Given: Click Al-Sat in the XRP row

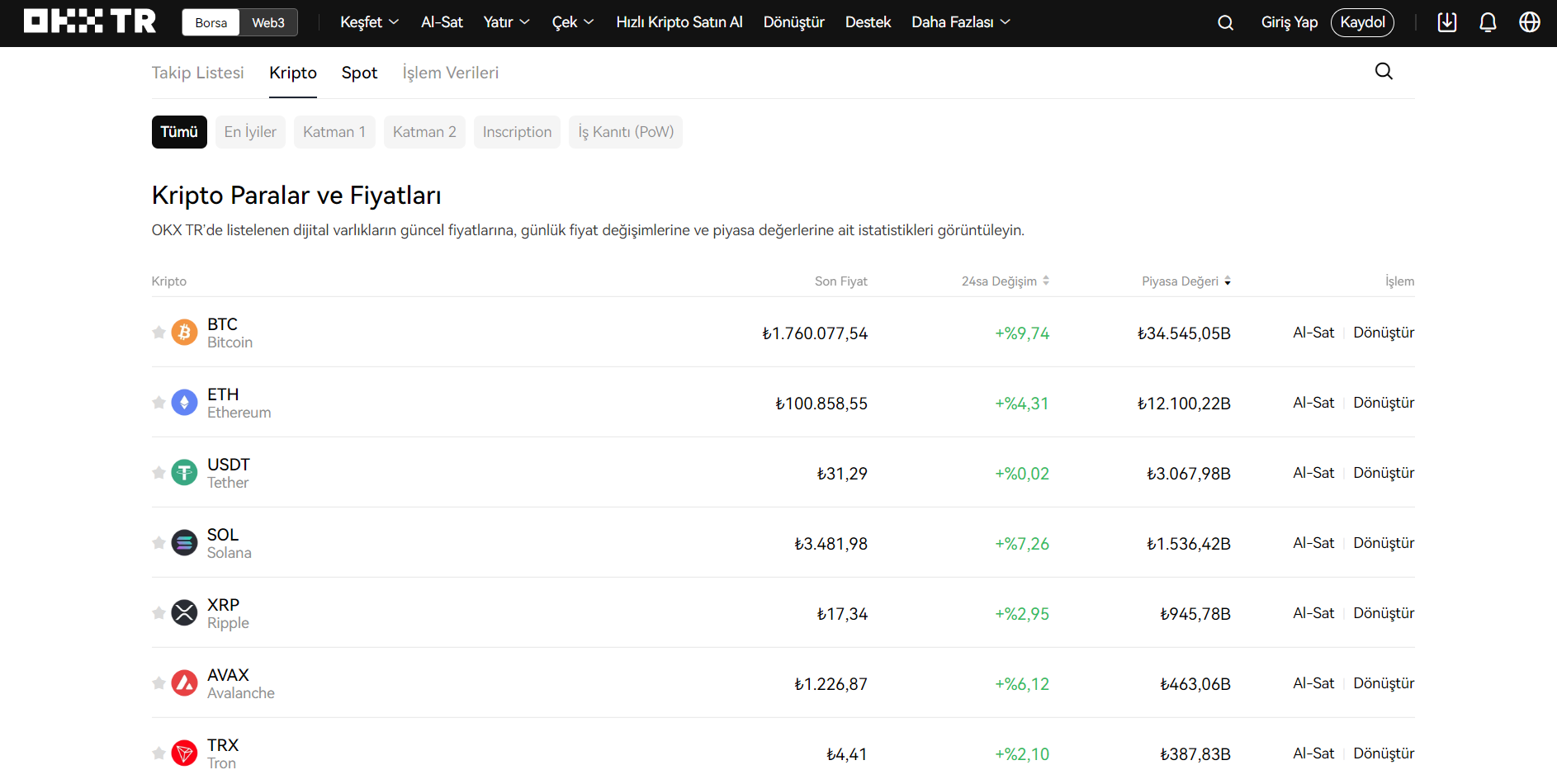Looking at the screenshot, I should tap(1313, 613).
